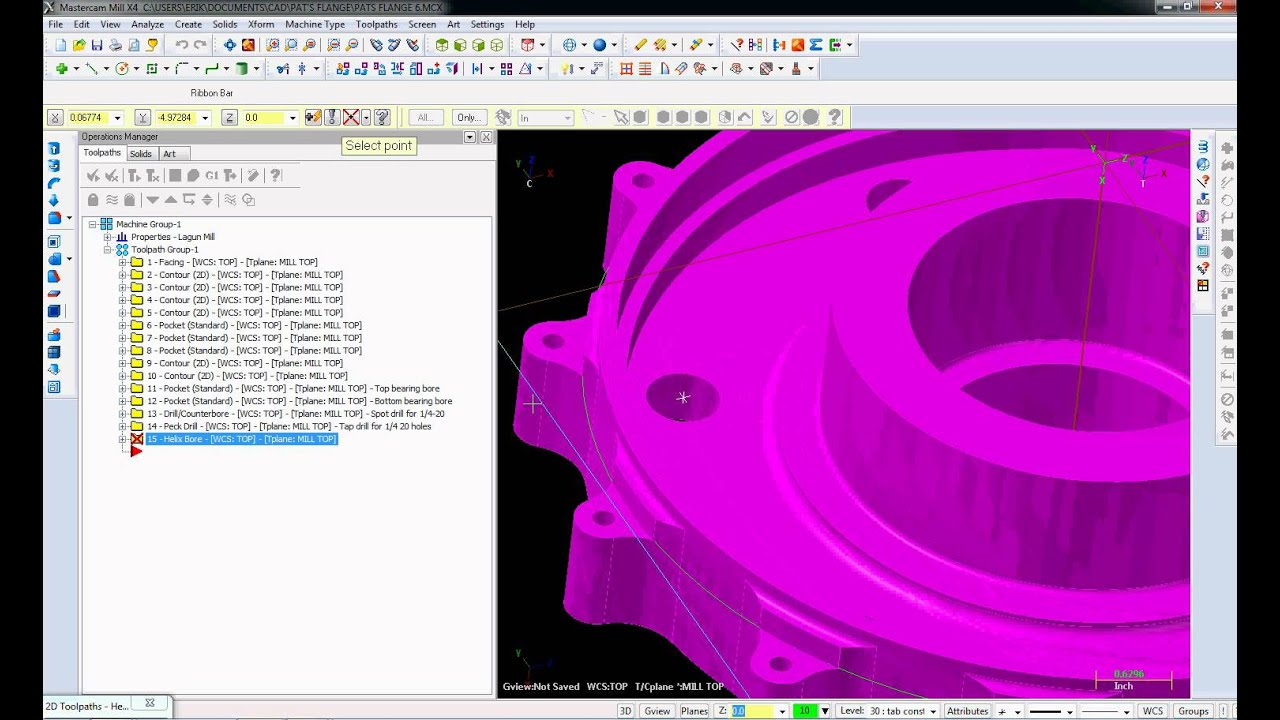Image resolution: width=1280 pixels, height=720 pixels.
Task: Collapse the Machine Group-1 tree node
Action: [92, 224]
